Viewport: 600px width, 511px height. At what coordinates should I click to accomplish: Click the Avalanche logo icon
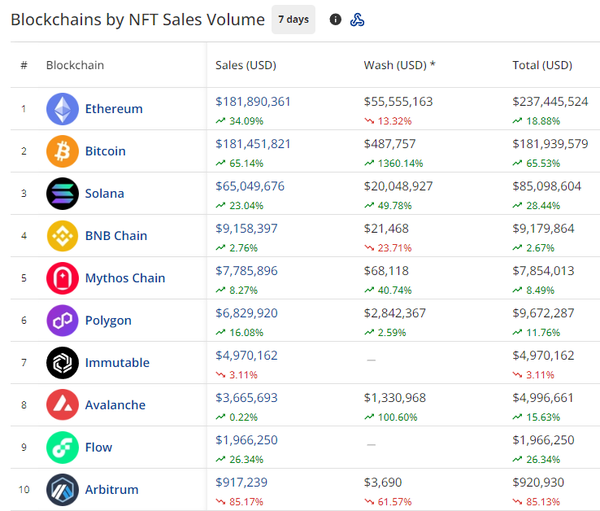[x=62, y=405]
